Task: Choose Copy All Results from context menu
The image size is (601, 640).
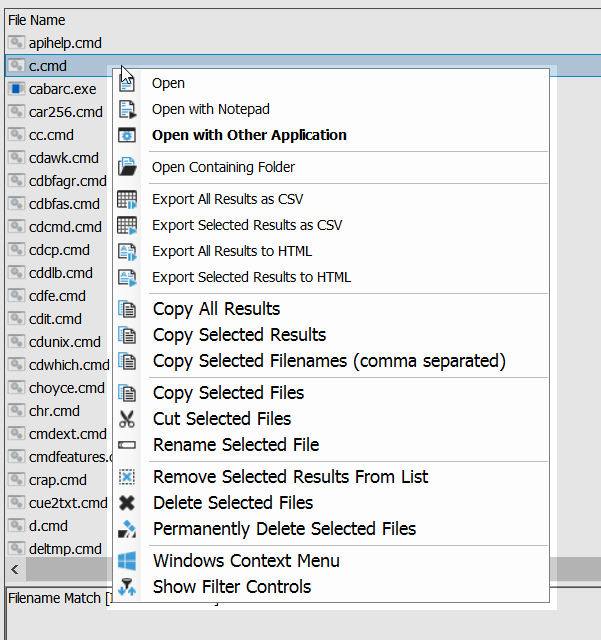Action: point(216,309)
